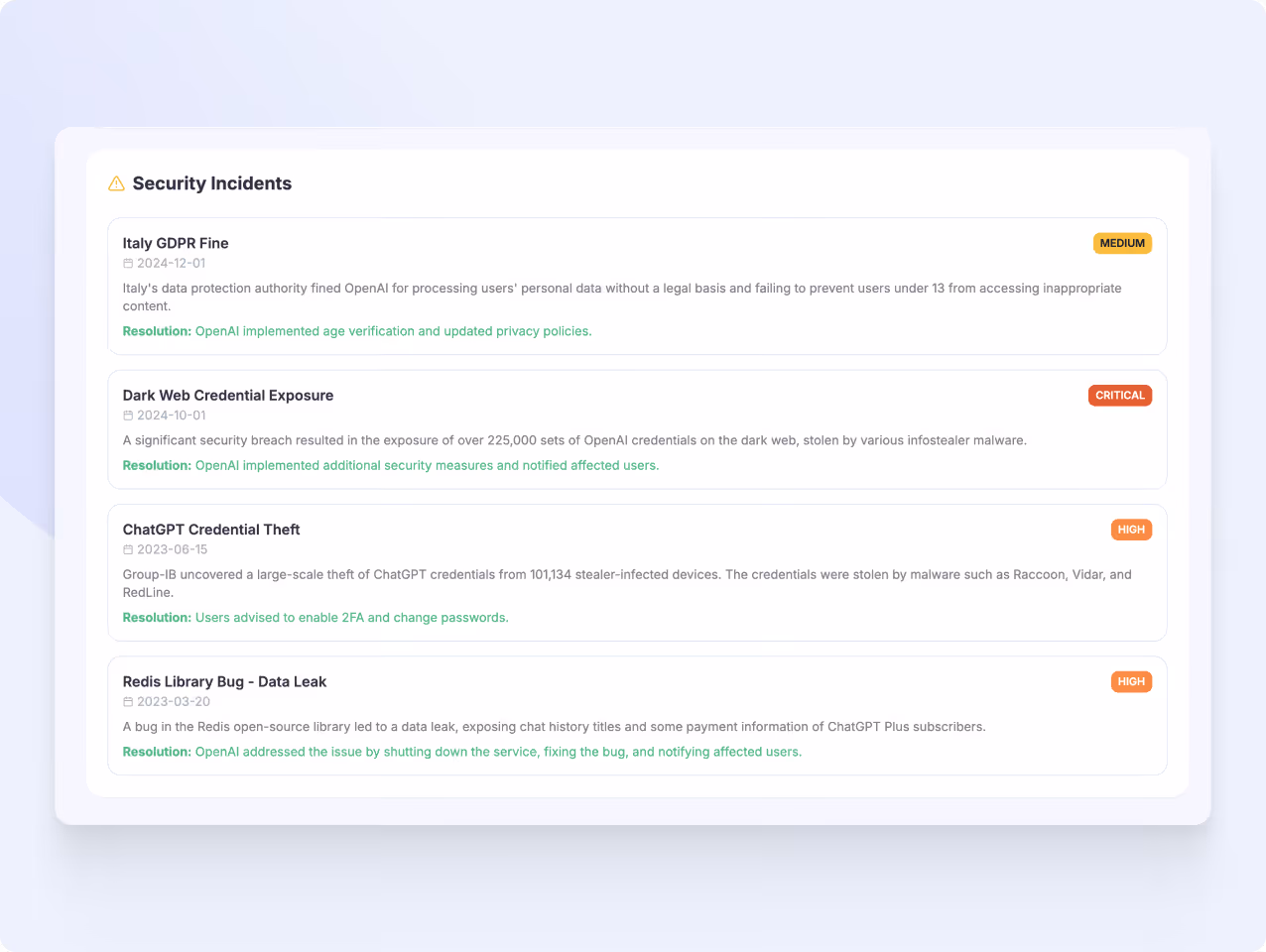Select the CRITICAL severity badge
1266x952 pixels.
pos(1120,395)
